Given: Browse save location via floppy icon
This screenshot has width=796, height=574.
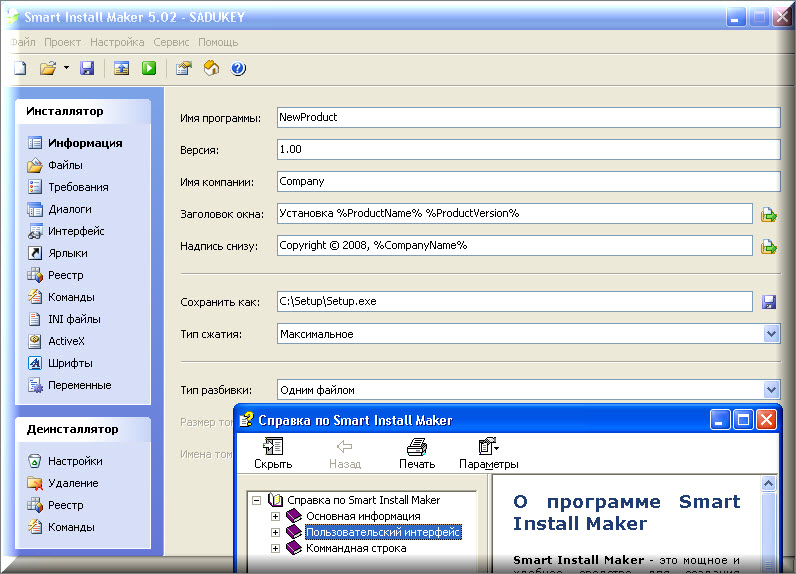Looking at the screenshot, I should 769,302.
